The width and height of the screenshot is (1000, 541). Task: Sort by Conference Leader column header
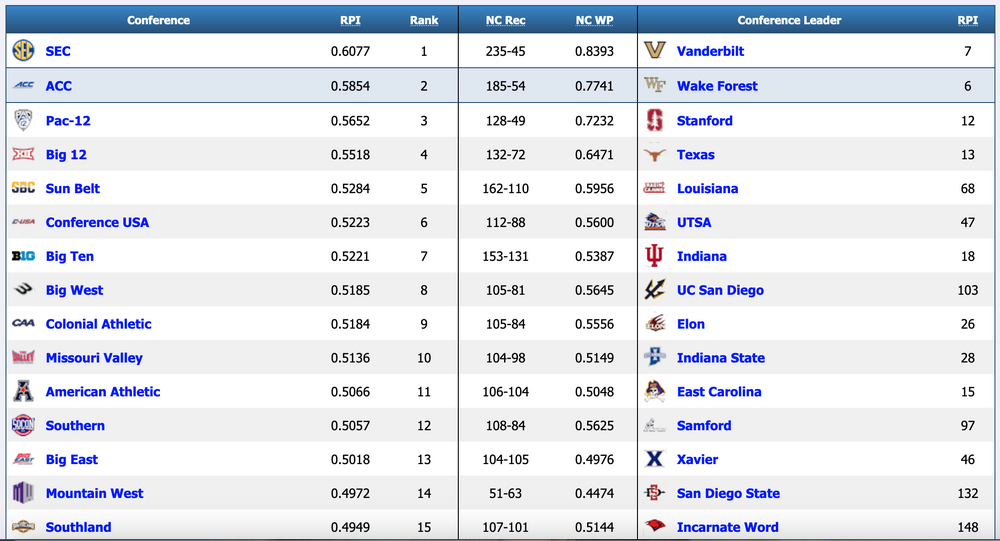tap(789, 20)
